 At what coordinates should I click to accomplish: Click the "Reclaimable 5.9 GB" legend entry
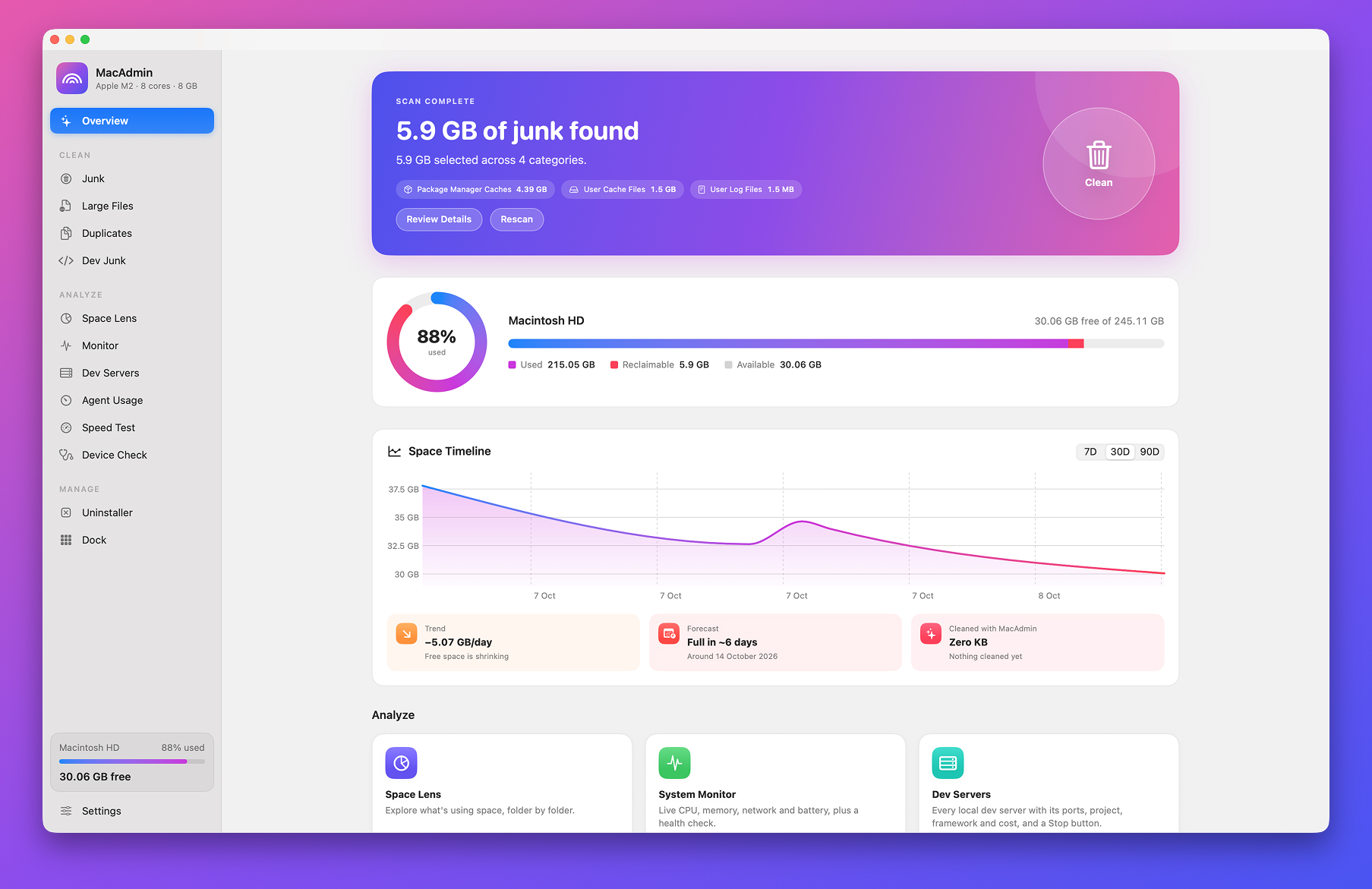click(x=660, y=365)
